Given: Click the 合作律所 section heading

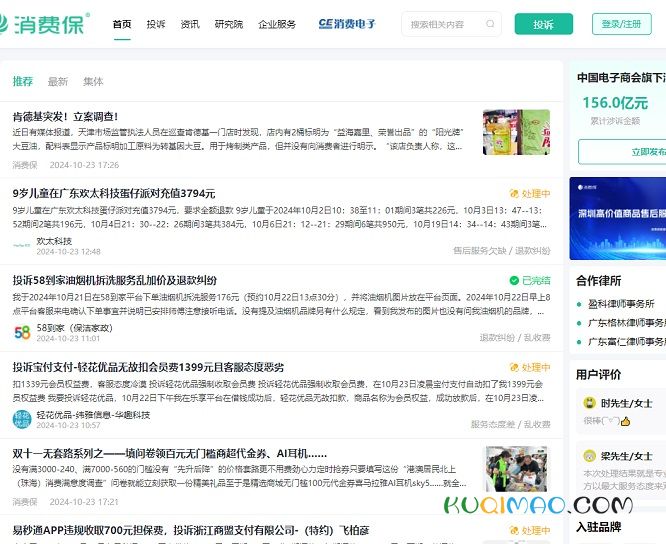Looking at the screenshot, I should point(598,281).
